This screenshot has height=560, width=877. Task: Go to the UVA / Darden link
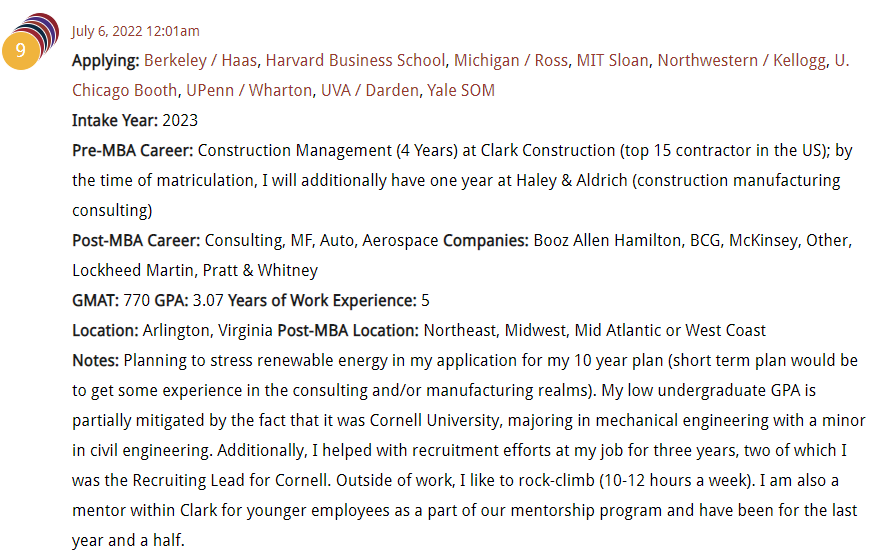pos(370,91)
